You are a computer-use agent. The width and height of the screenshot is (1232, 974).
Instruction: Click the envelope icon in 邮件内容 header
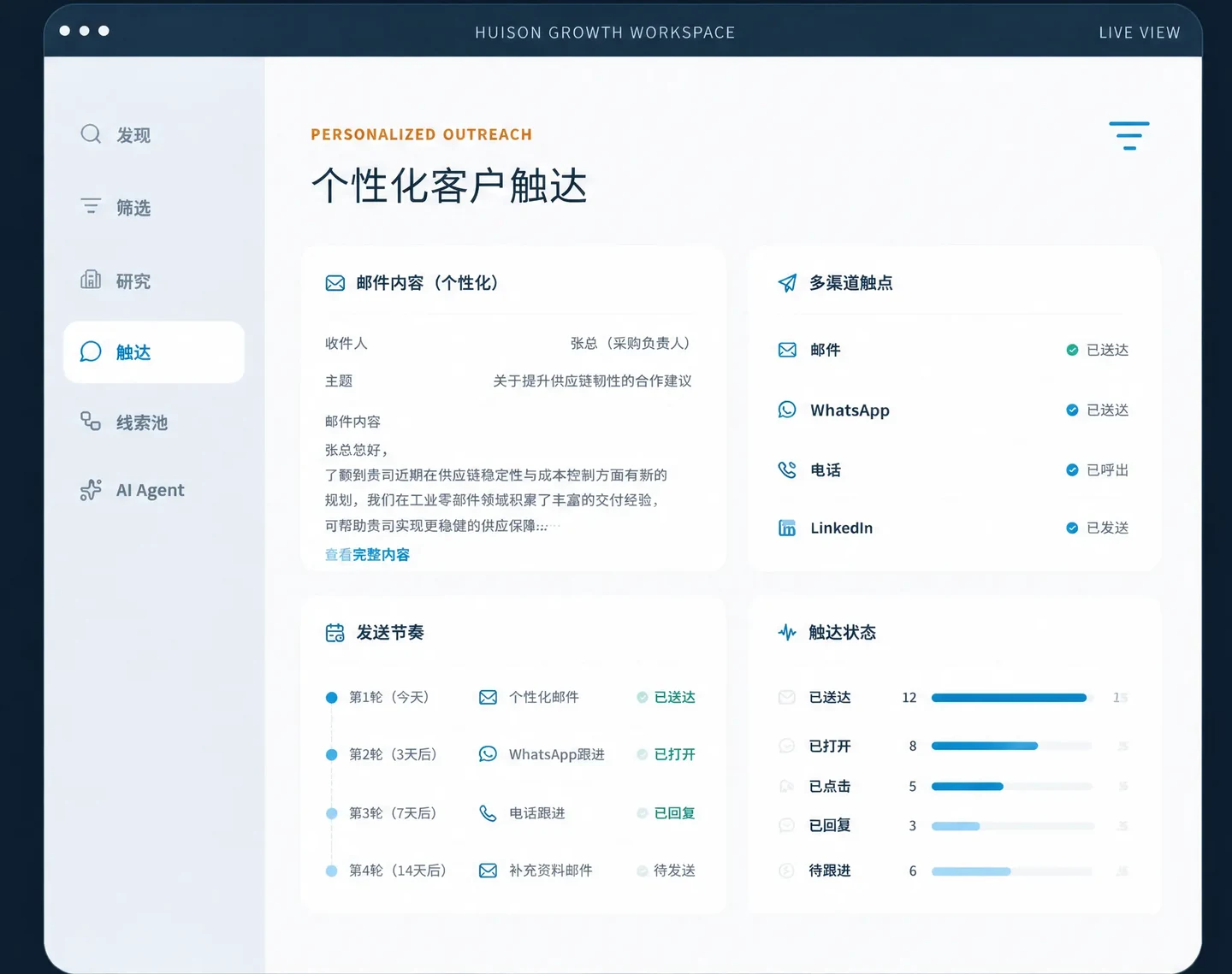tap(335, 283)
